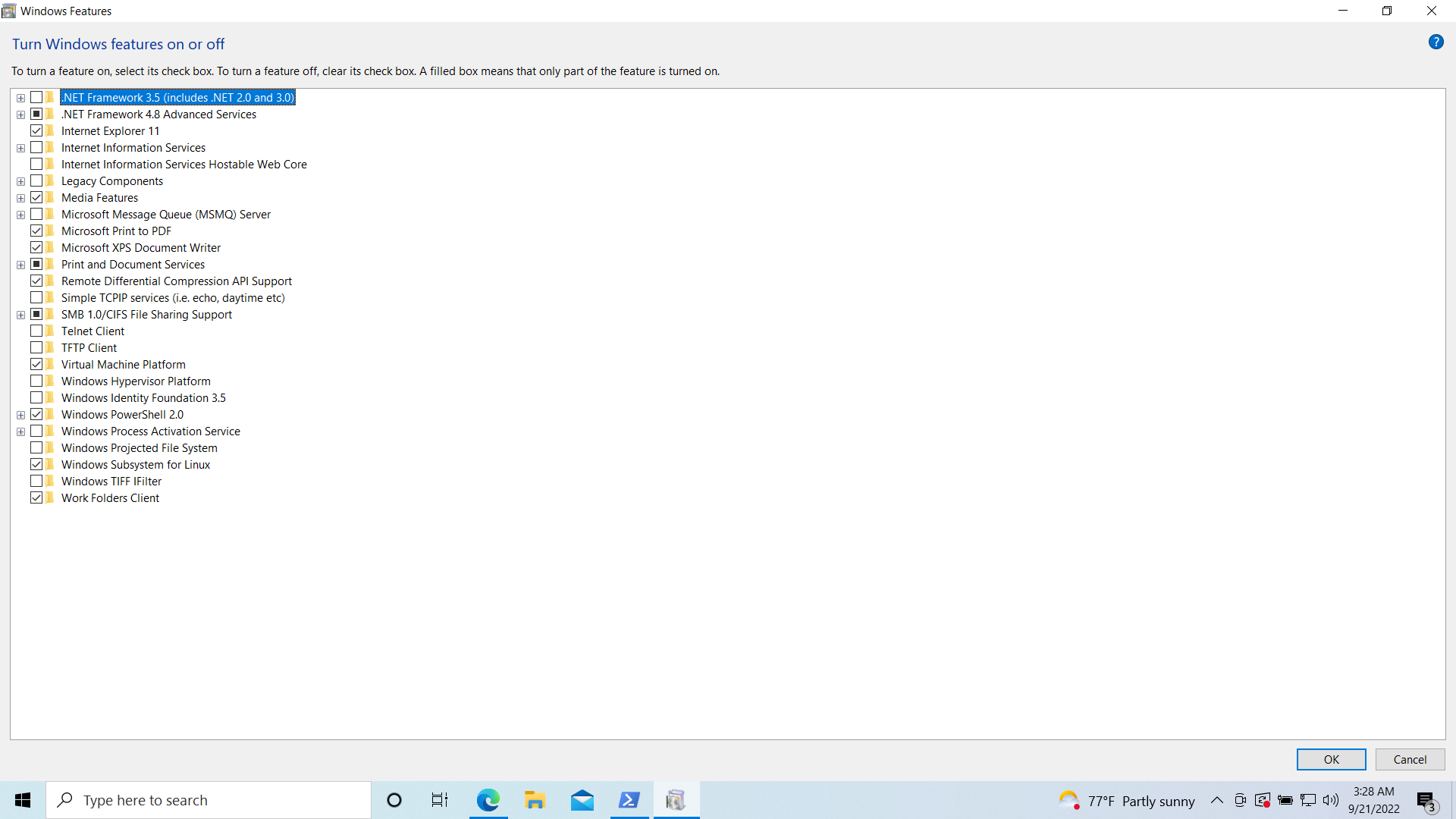Open the Mail app from the taskbar
This screenshot has height=819, width=1456.
coord(582,800)
